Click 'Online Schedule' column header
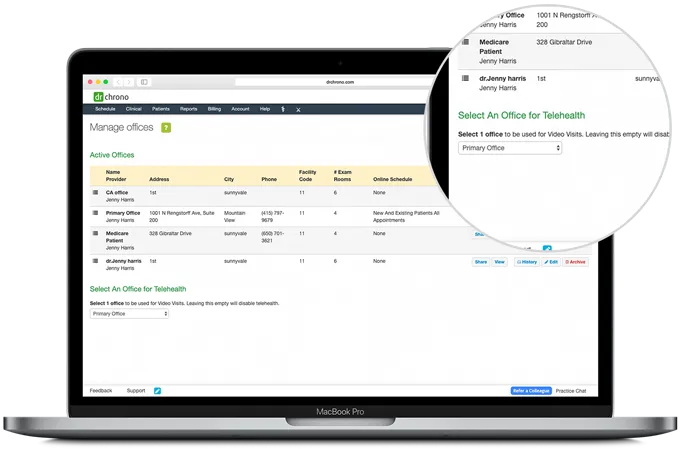The image size is (680, 449). click(x=392, y=179)
